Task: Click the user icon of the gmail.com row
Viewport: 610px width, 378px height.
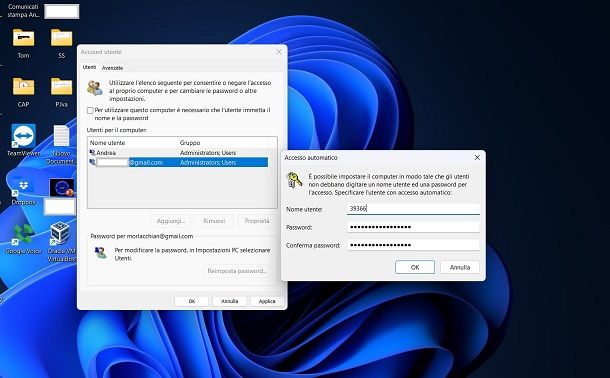Action: pyautogui.click(x=92, y=162)
